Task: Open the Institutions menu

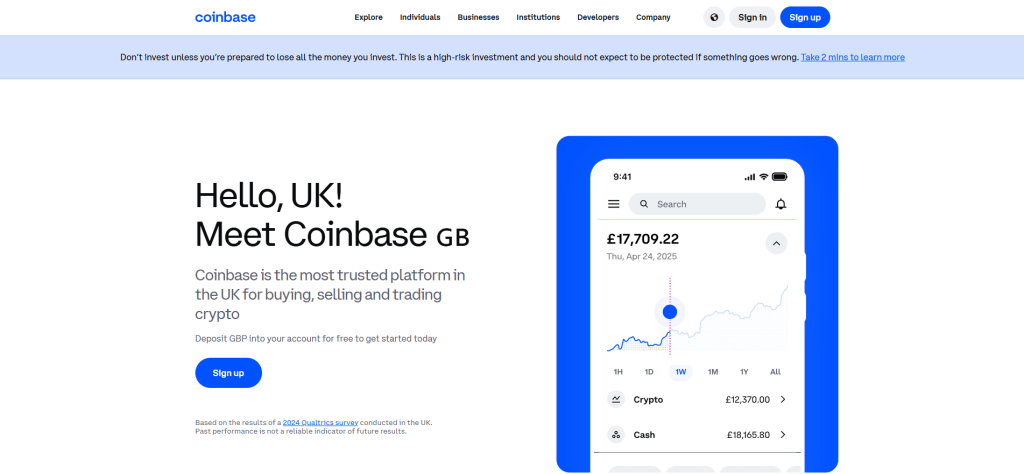Action: 538,18
